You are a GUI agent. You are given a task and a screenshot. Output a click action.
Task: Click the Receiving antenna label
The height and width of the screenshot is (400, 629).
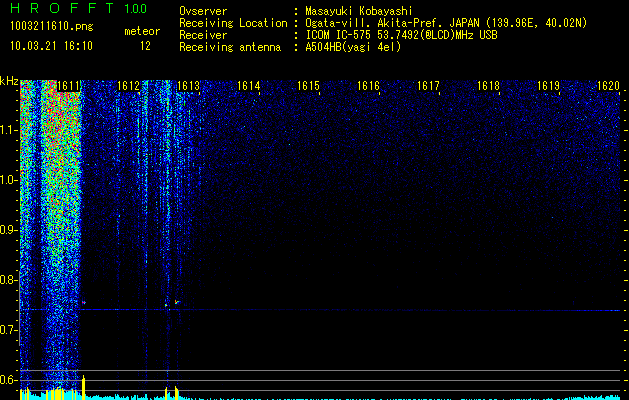tap(230, 47)
